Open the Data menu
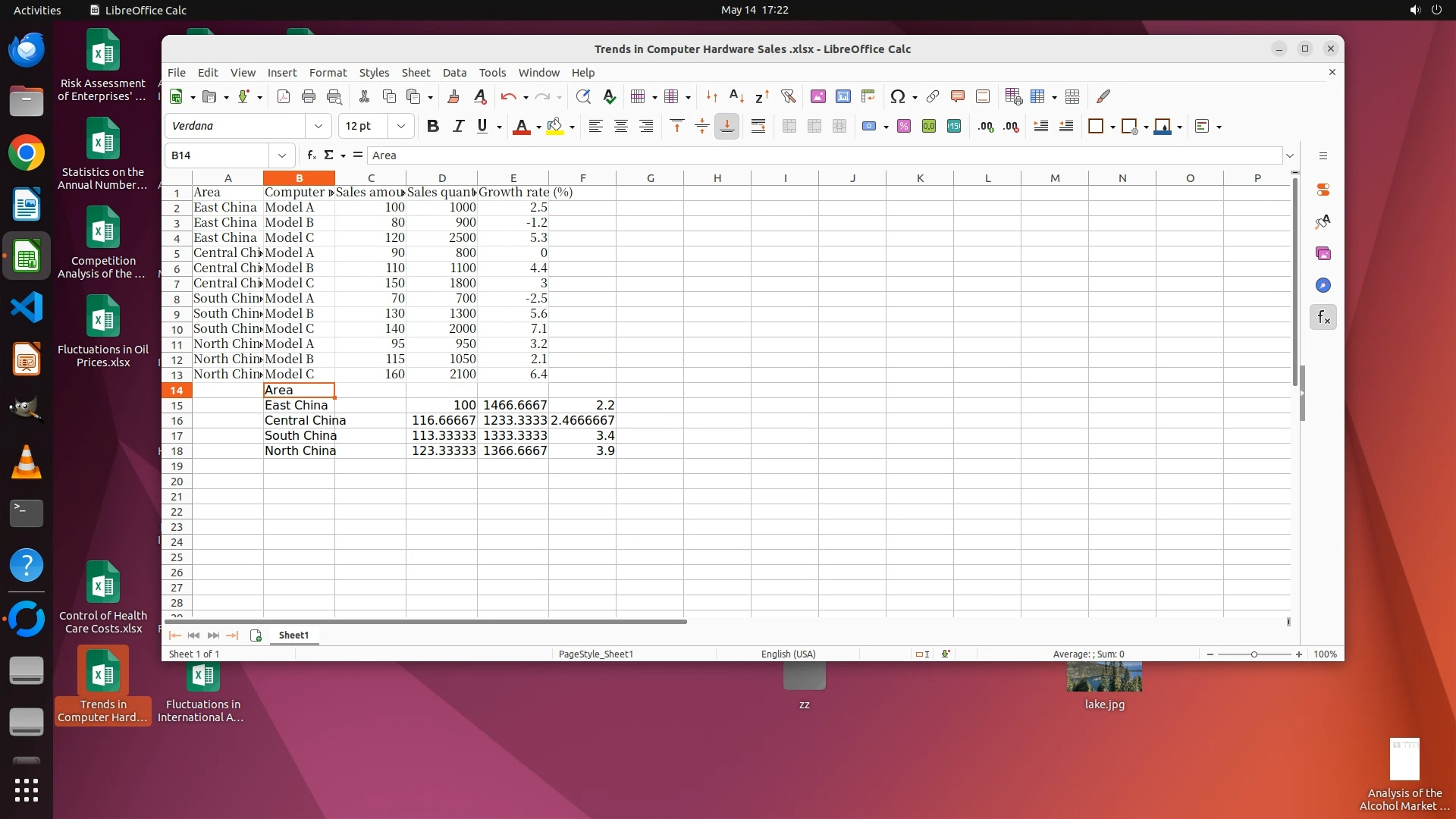1456x819 pixels. pos(454,73)
